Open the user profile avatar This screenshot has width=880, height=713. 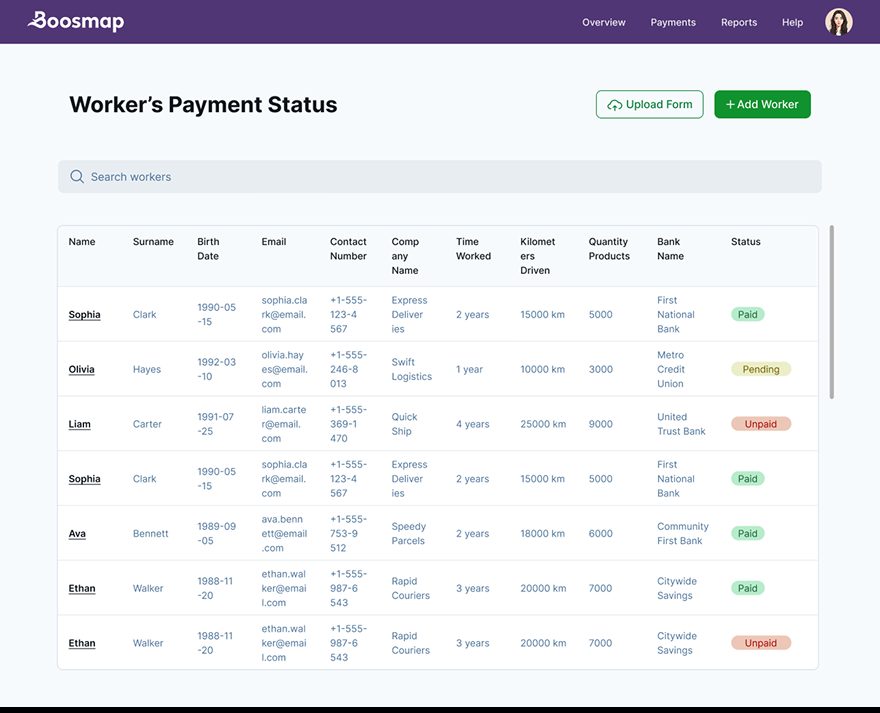tap(838, 22)
